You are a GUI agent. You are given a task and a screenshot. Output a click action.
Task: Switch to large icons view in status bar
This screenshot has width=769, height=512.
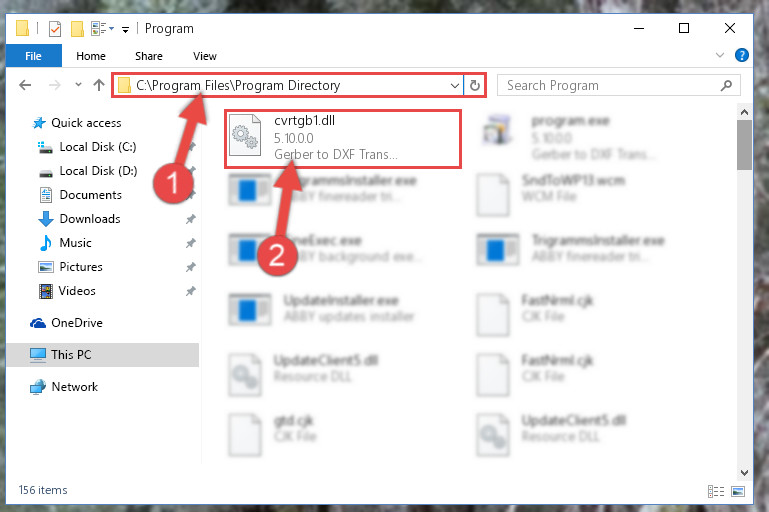[x=738, y=491]
